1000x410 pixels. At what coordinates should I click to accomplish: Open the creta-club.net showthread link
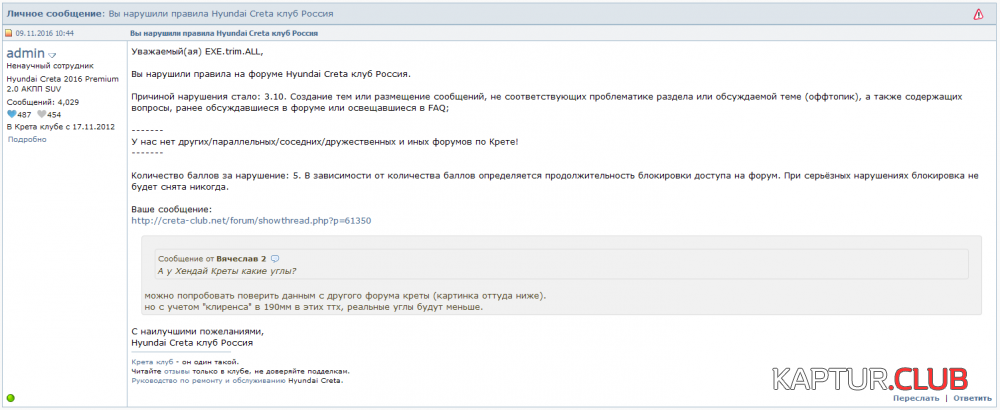[251, 220]
